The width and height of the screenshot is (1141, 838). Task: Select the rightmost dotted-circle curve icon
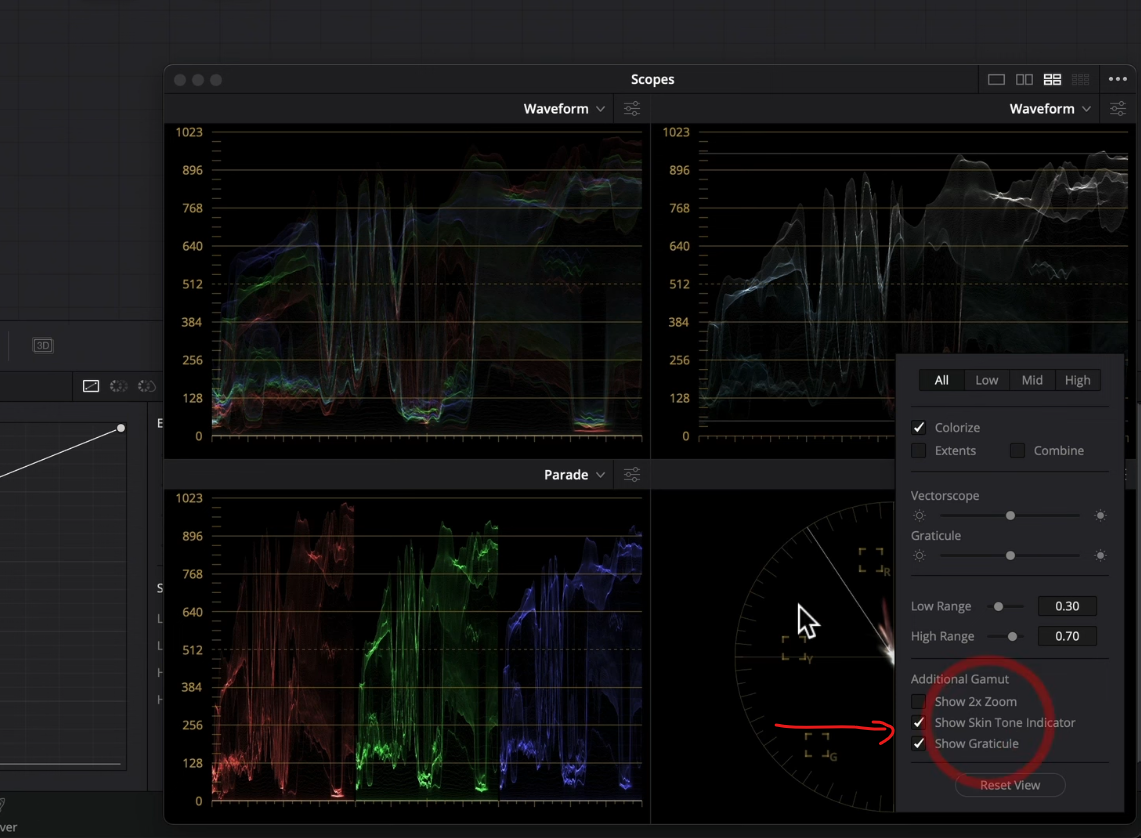pyautogui.click(x=146, y=386)
